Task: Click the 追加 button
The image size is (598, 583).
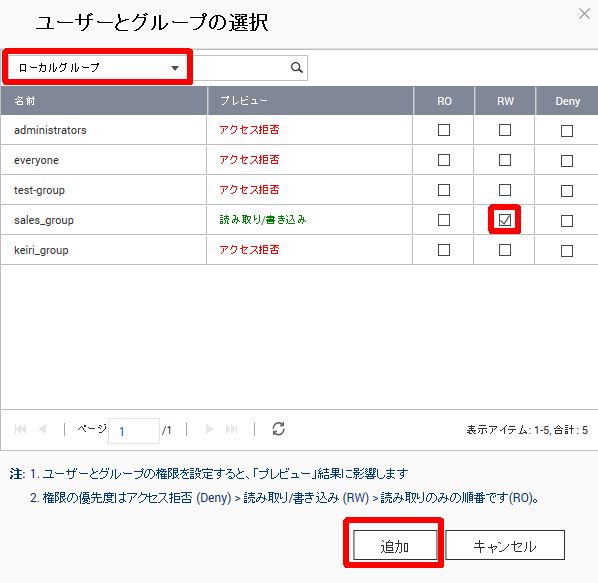Action: point(395,545)
